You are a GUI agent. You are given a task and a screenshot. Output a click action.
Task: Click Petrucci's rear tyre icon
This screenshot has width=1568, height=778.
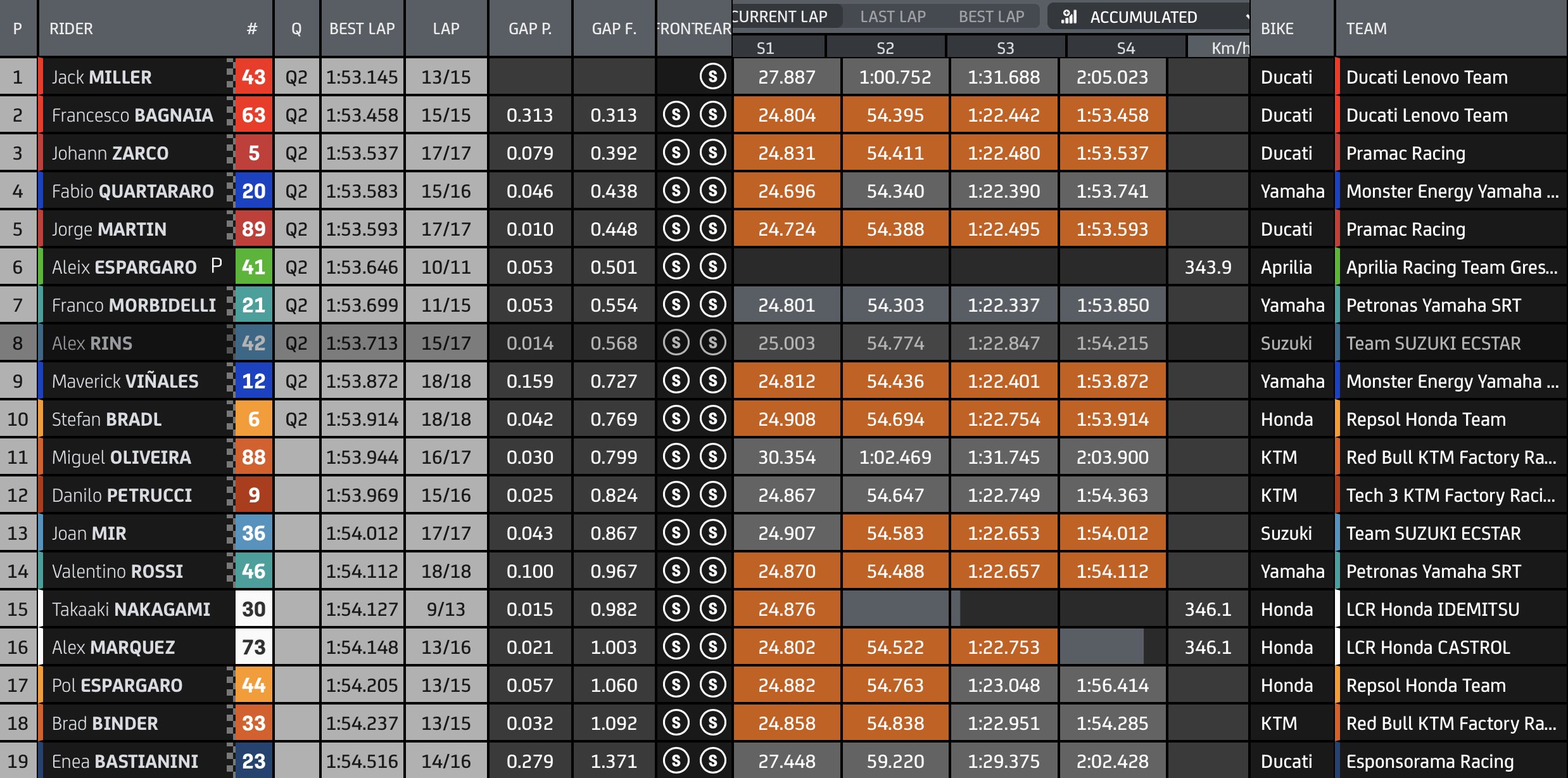[713, 495]
